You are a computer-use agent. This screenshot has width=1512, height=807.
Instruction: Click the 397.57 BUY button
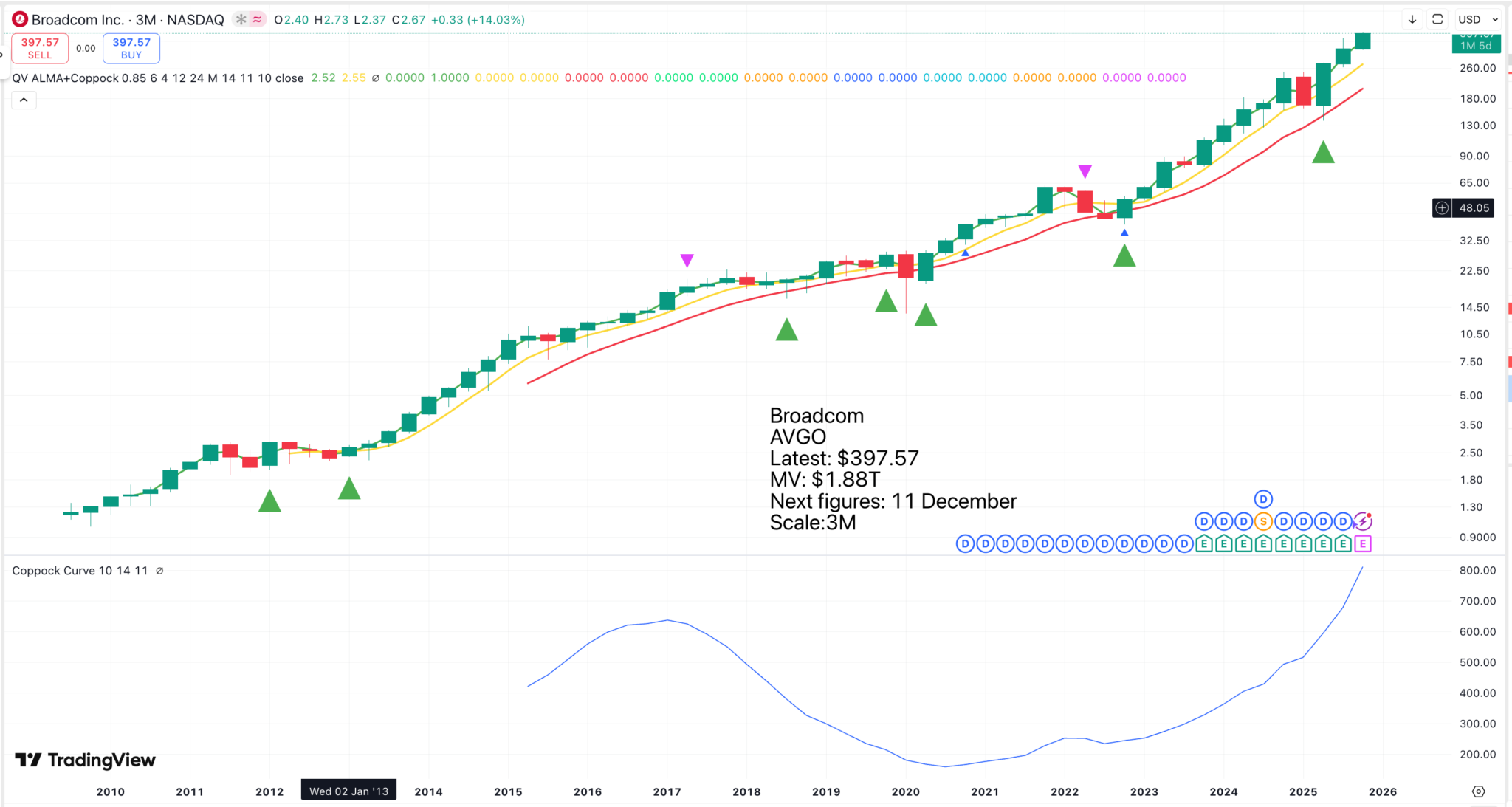click(x=131, y=49)
